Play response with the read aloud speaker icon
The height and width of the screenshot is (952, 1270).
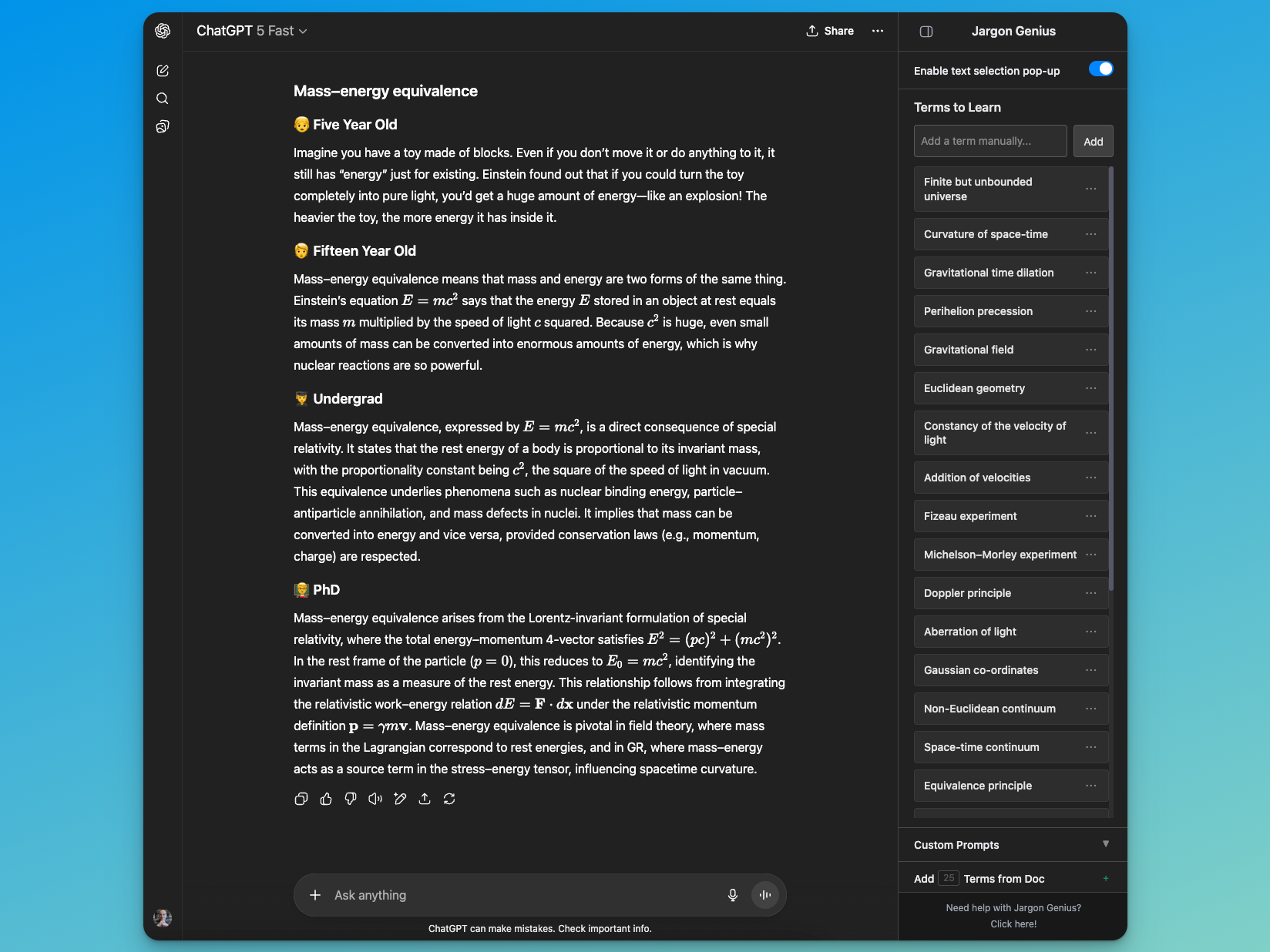click(x=375, y=799)
